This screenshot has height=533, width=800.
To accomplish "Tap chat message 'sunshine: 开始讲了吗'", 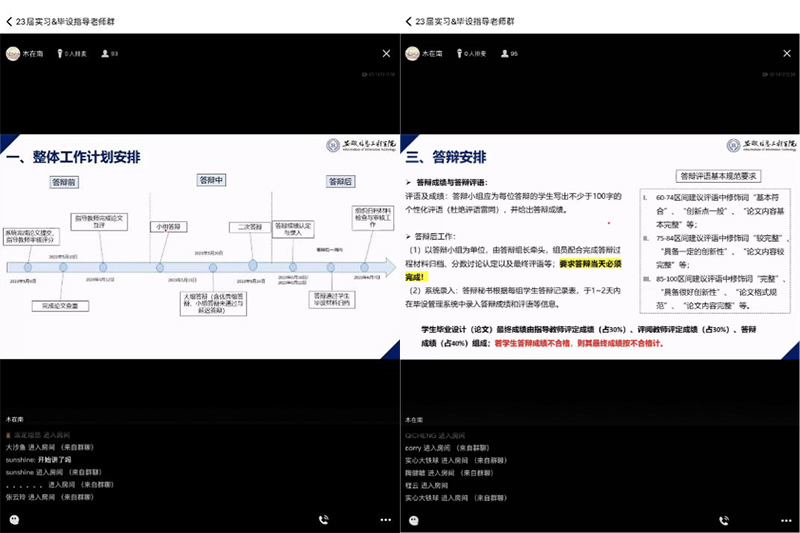I will coord(38,460).
